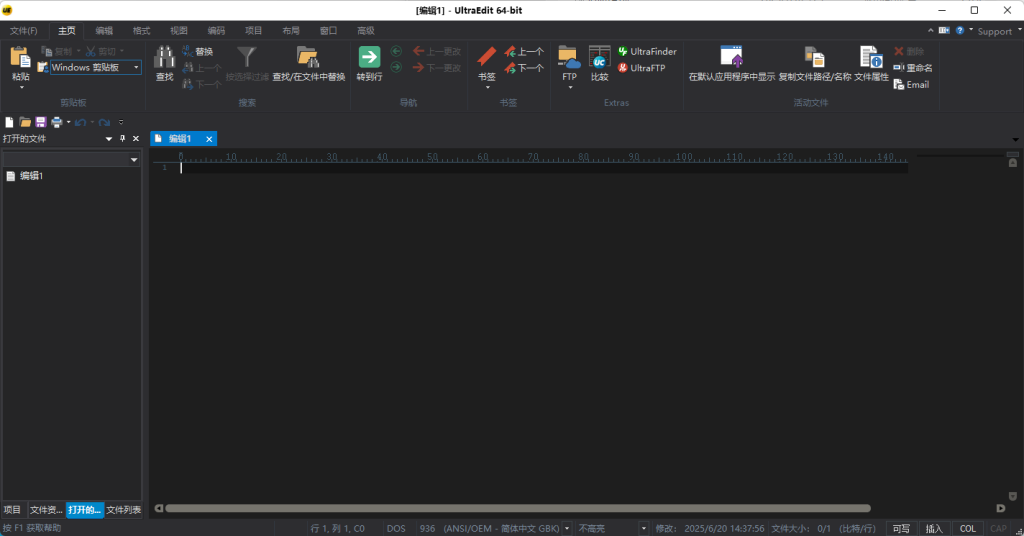Image resolution: width=1024 pixels, height=536 pixels.
Task: Select the 项目 tab at panel bottom
Action: (x=12, y=510)
